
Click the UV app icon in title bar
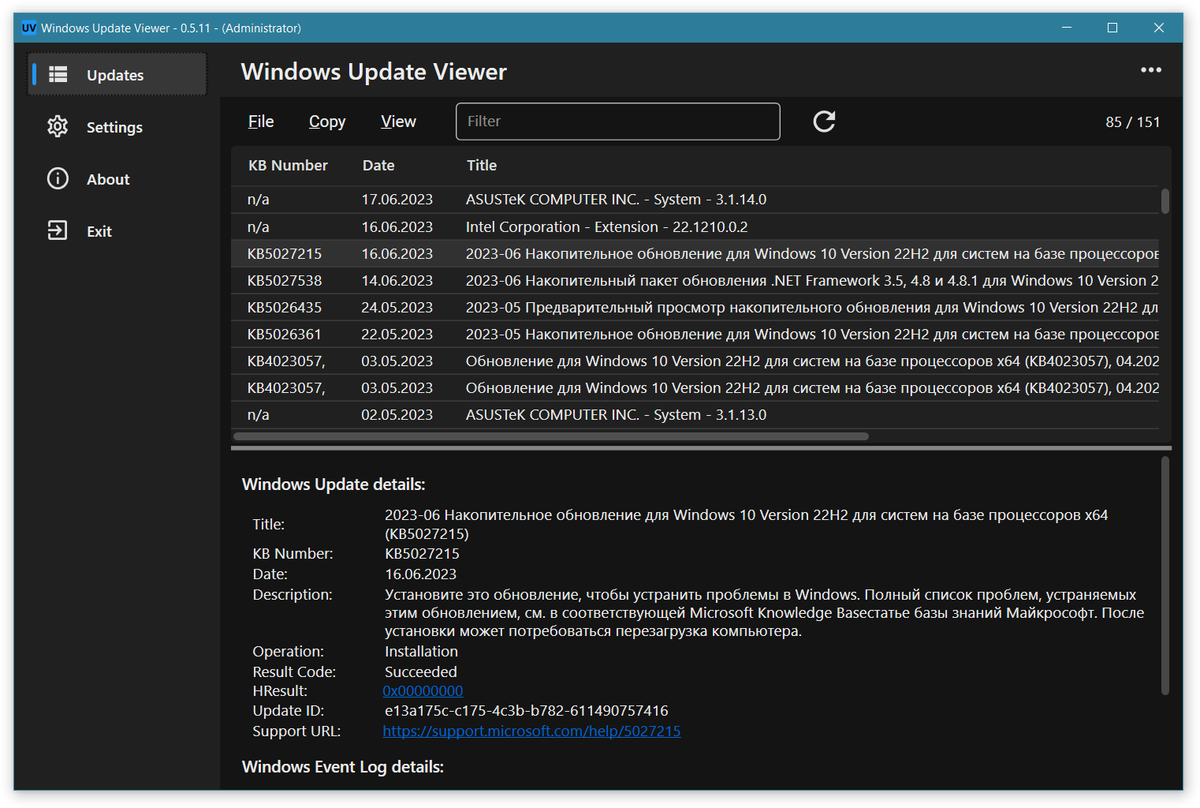pyautogui.click(x=29, y=28)
